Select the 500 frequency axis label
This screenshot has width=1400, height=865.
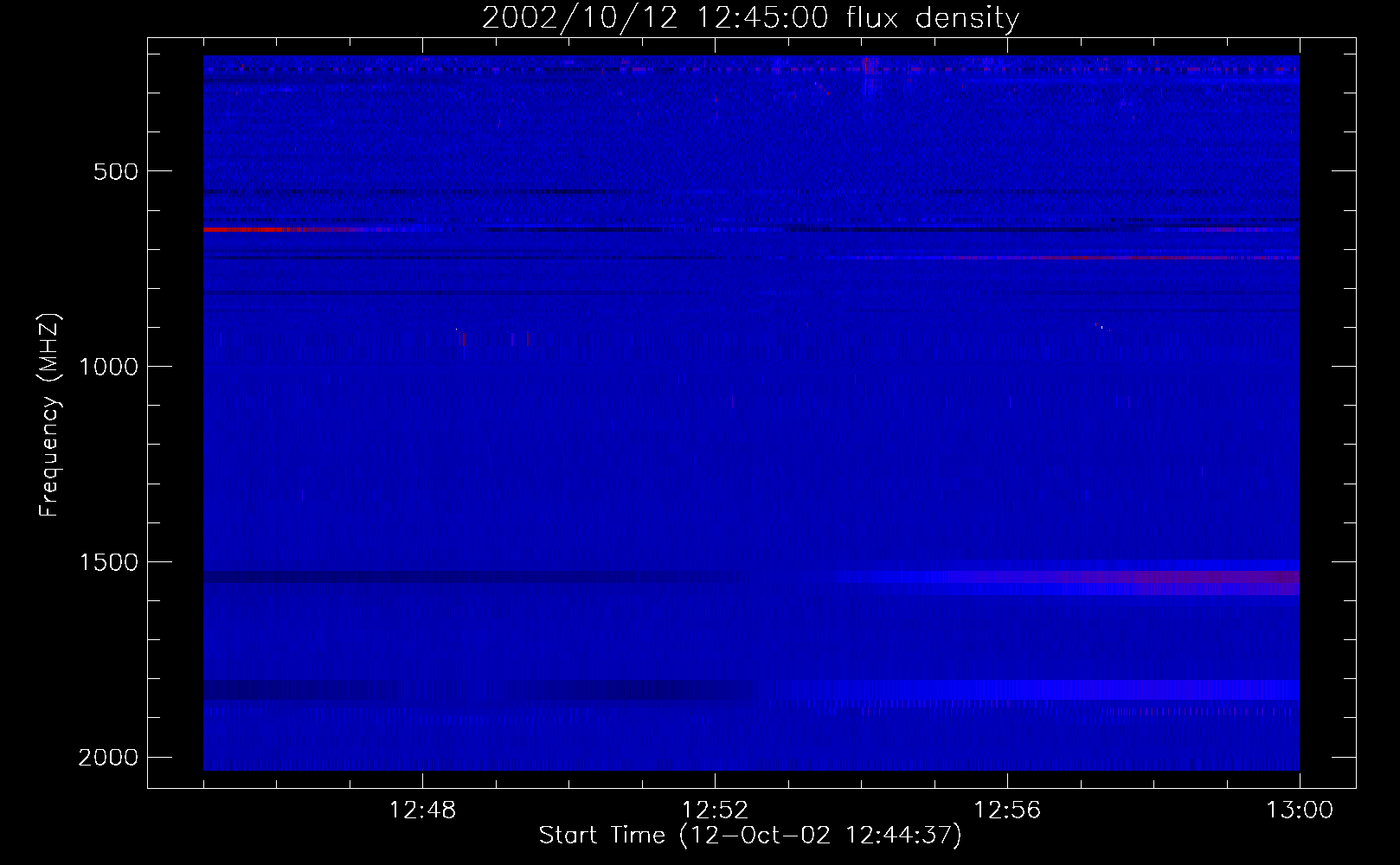[x=116, y=171]
